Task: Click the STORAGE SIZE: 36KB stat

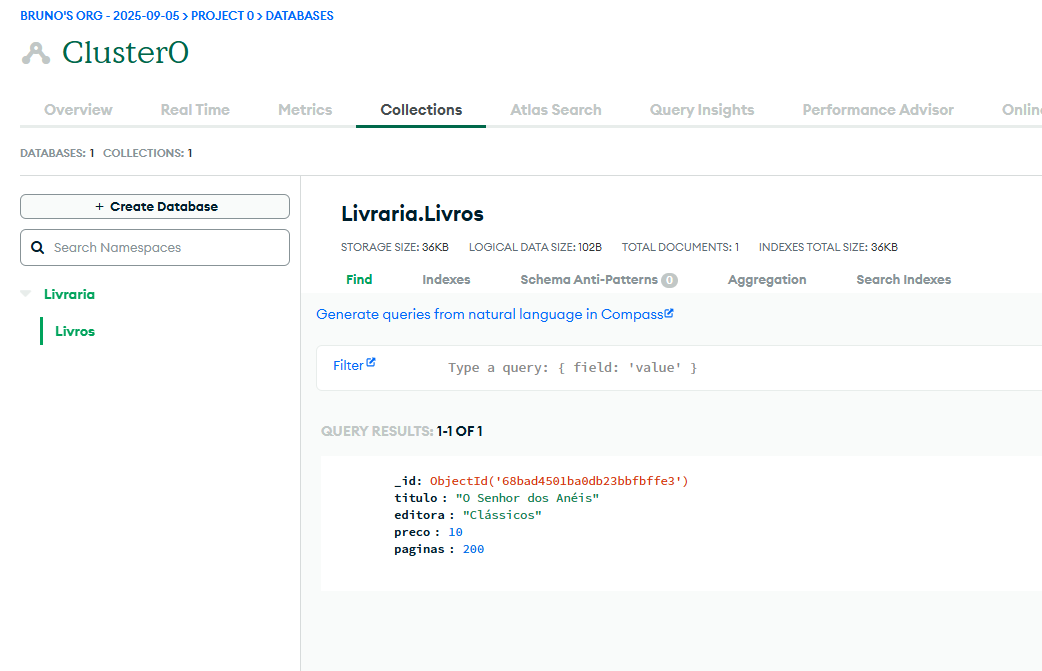Action: click(x=395, y=247)
